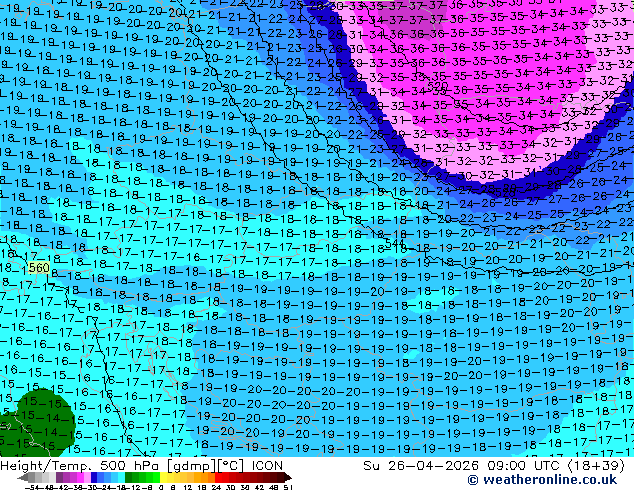Viewport: 634px width, 490px height.
Task: Click the bright red legend color swatch
Action: (218, 477)
